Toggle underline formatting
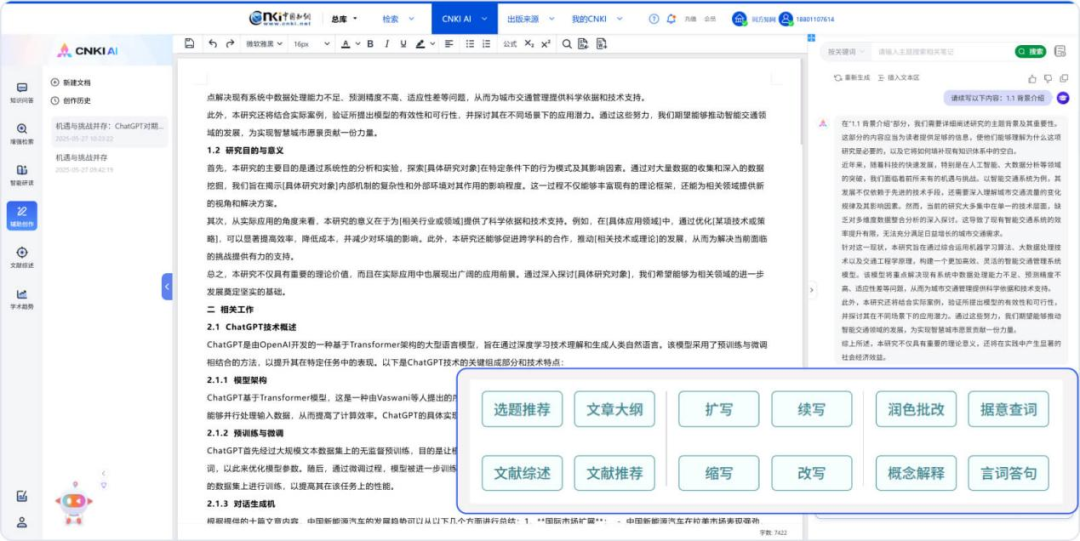 click(400, 44)
